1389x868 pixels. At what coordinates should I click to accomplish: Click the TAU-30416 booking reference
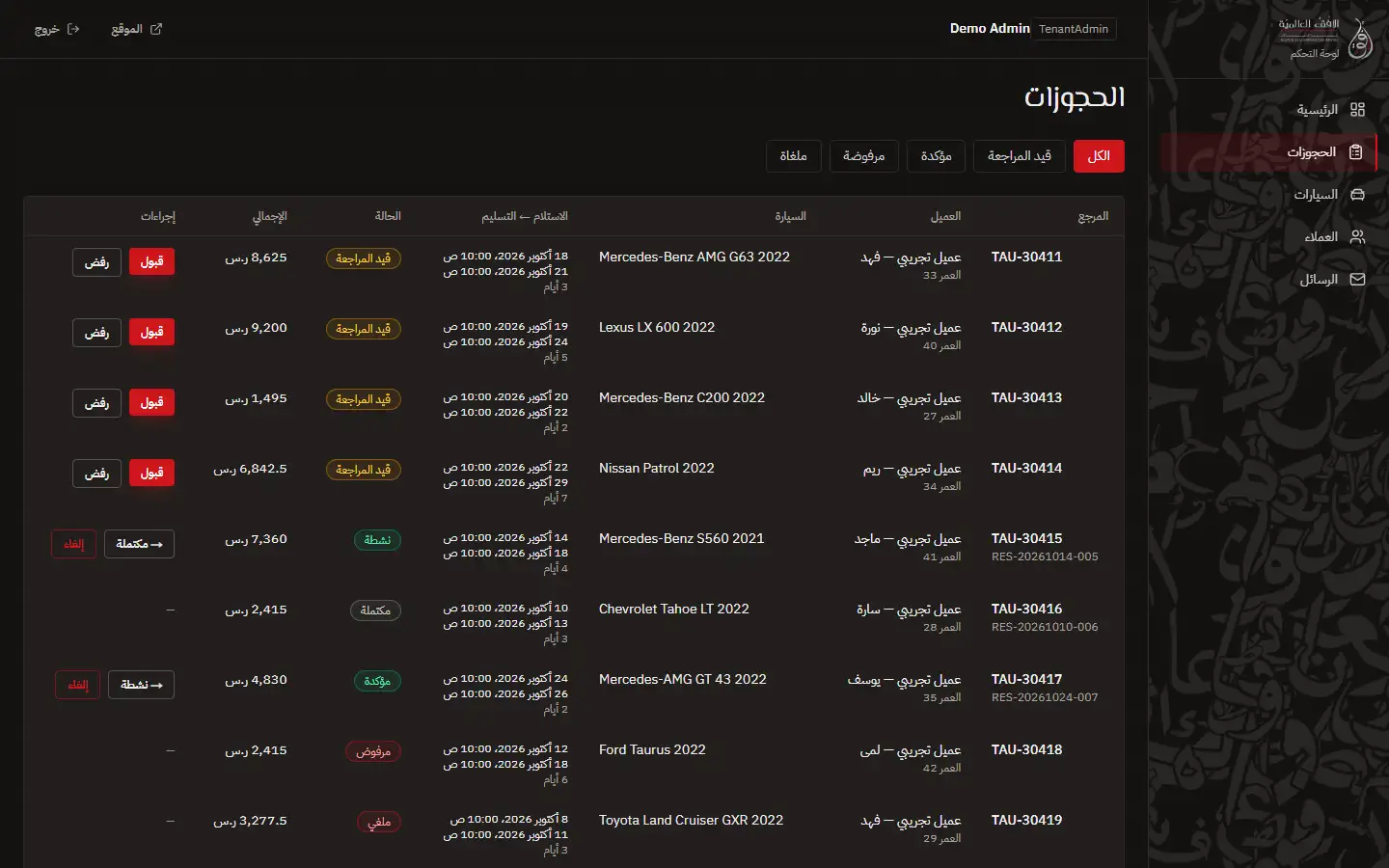(x=1026, y=609)
